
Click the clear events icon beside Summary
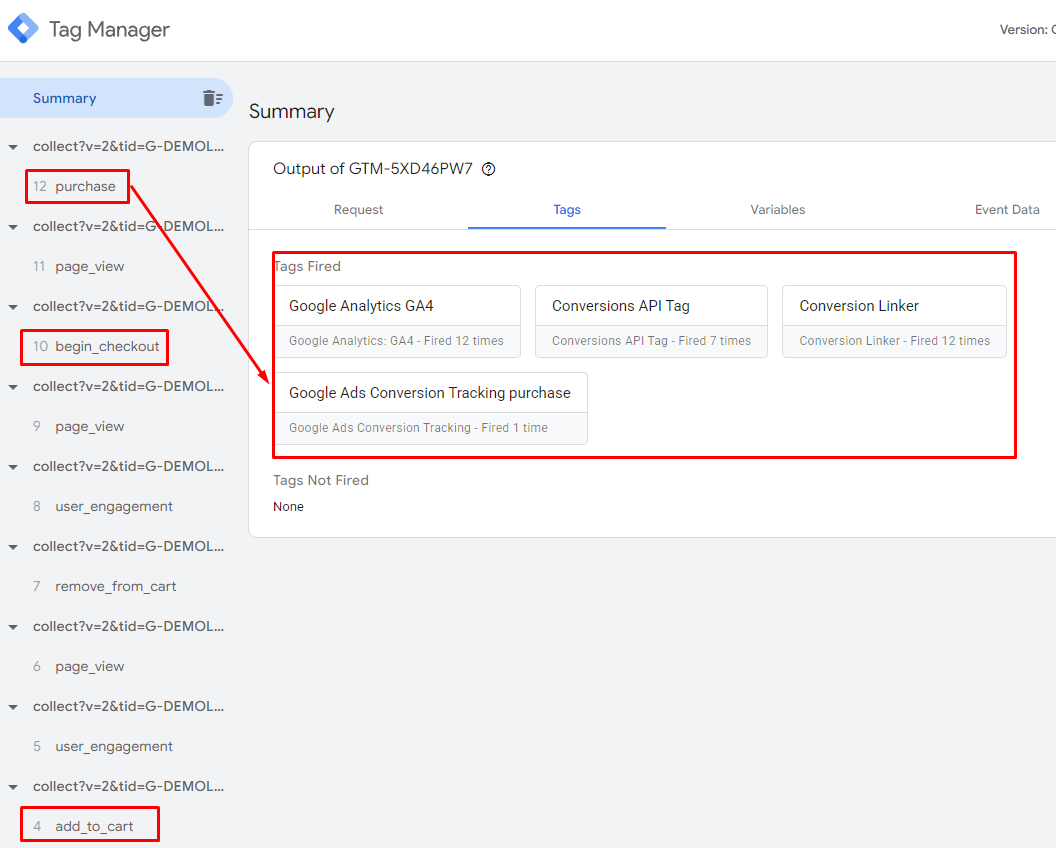click(x=212, y=98)
